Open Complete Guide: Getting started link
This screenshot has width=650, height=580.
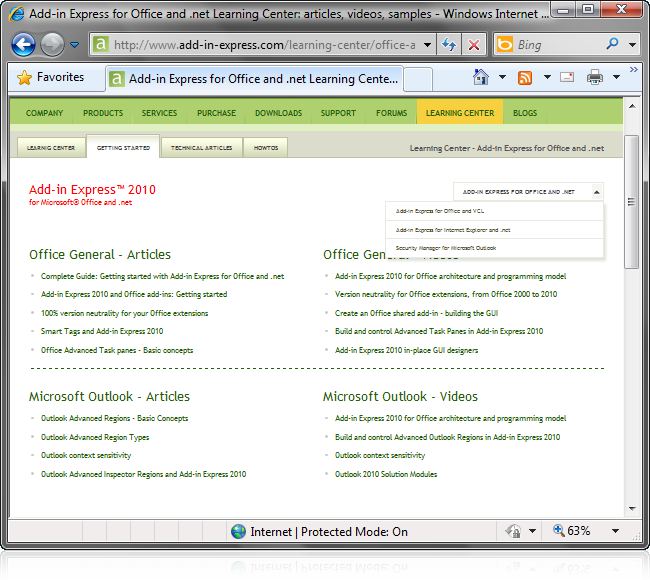162,276
